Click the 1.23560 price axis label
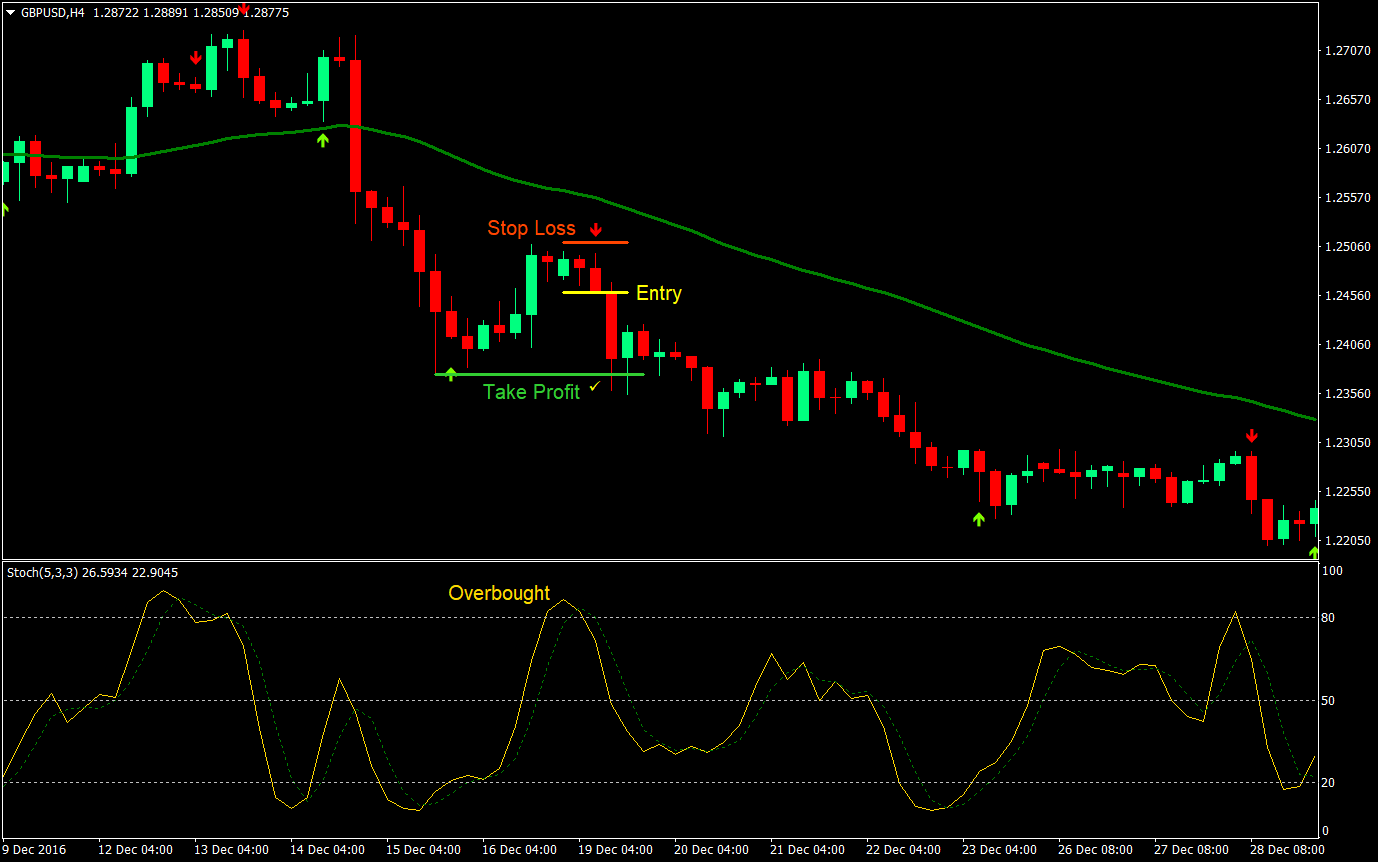This screenshot has height=862, width=1378. coord(1346,393)
